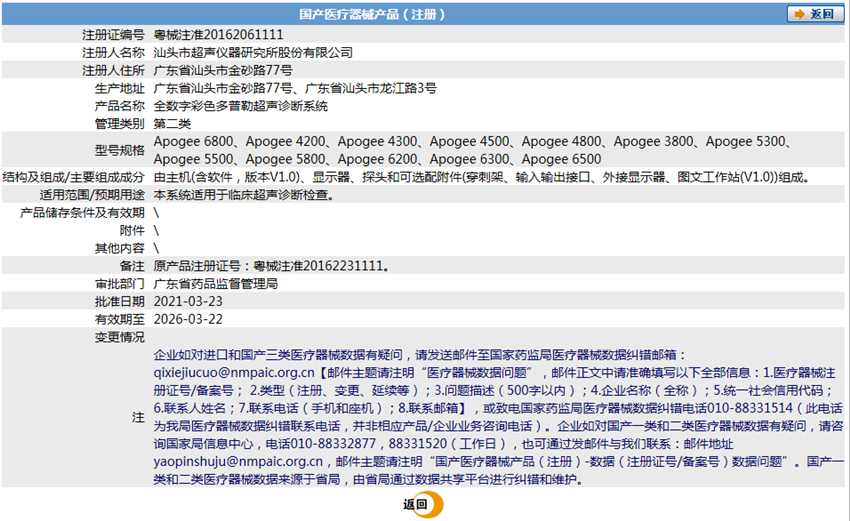Click the 审批部门 label
The height and width of the screenshot is (521, 850).
coord(119,284)
